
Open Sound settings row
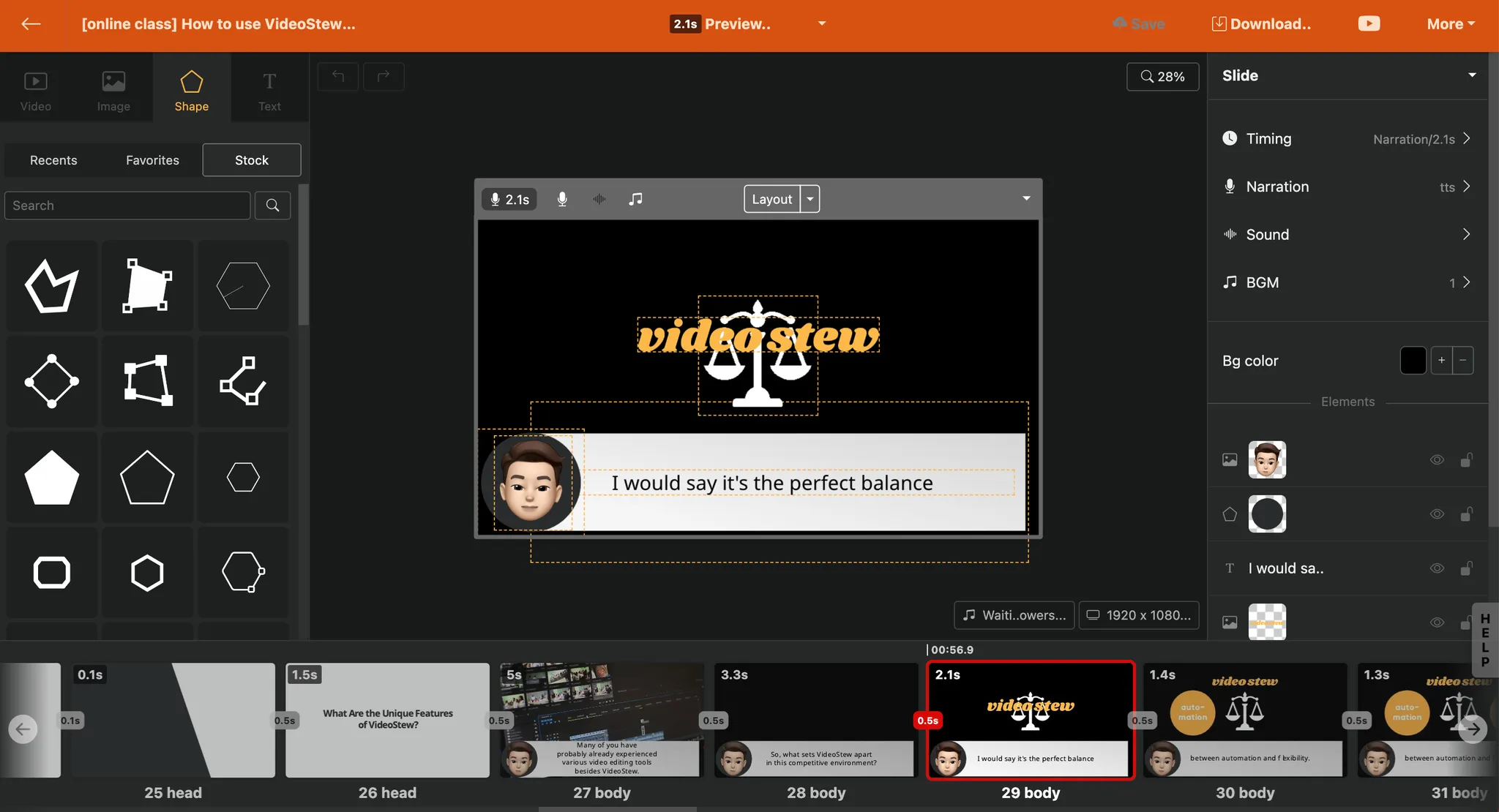pyautogui.click(x=1347, y=234)
